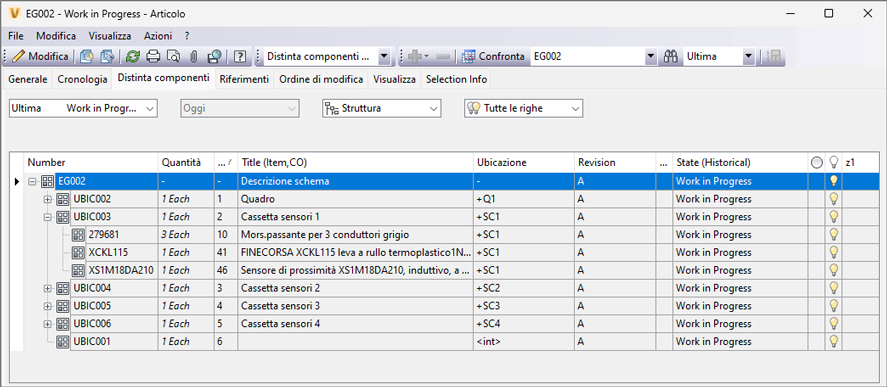Open the Azioni menu

click(x=158, y=36)
